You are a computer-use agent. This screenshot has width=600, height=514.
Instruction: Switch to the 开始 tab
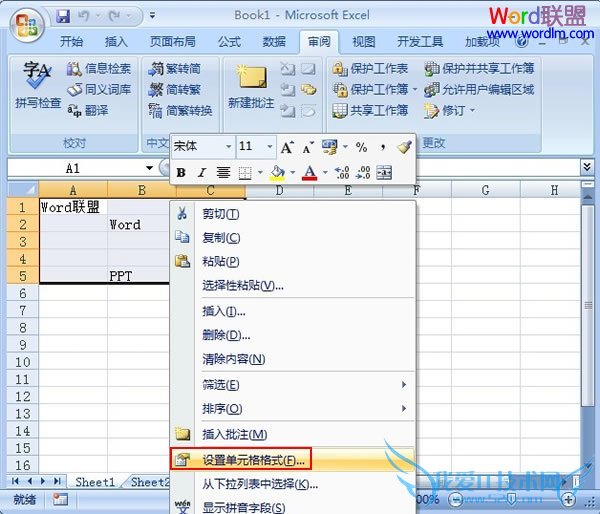pos(71,41)
